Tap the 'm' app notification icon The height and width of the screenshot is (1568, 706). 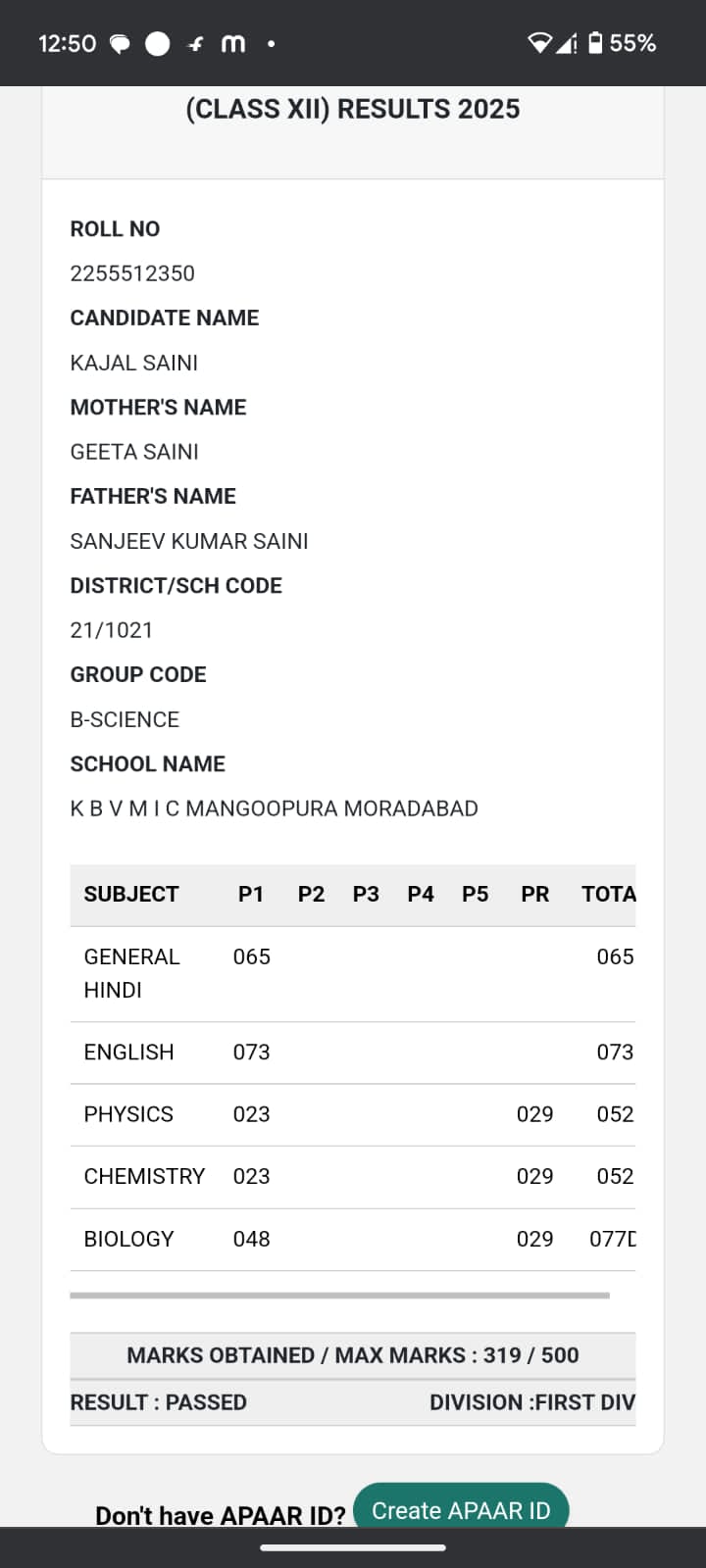pyautogui.click(x=233, y=44)
